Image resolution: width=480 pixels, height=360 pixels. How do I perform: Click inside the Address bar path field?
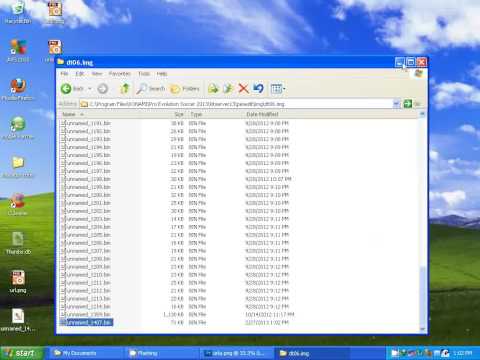(237, 104)
